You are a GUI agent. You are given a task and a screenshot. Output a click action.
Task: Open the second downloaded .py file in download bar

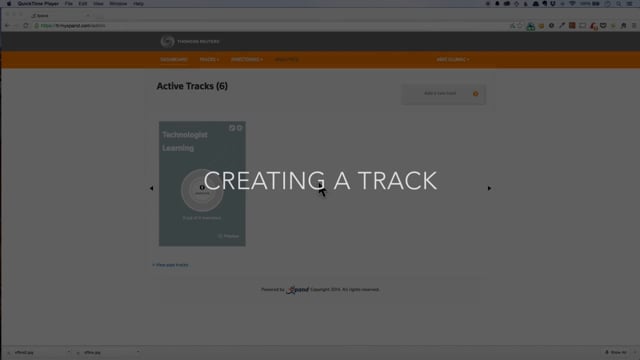click(92, 352)
